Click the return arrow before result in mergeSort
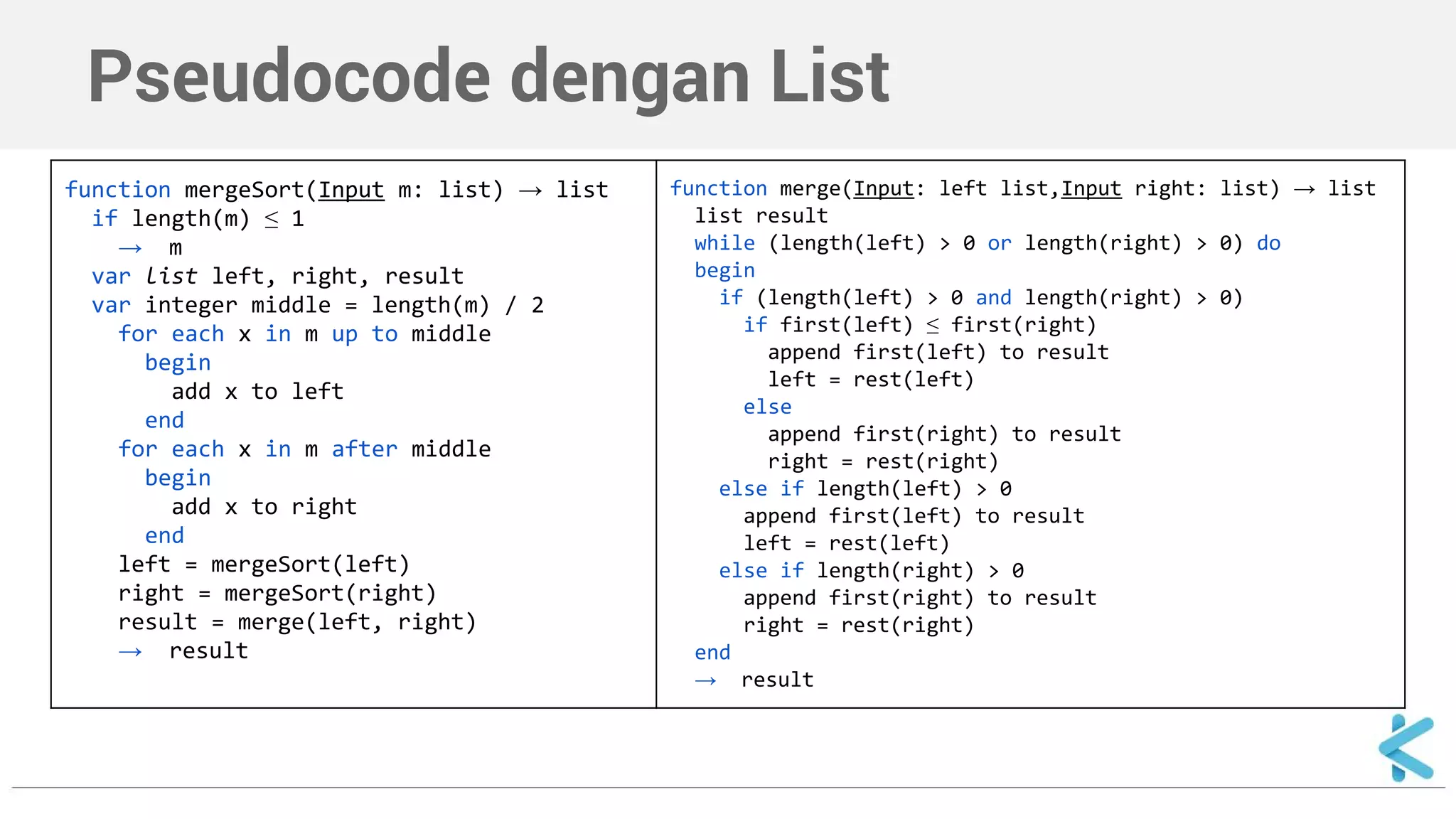Screen dimensions: 1456x819 point(130,651)
